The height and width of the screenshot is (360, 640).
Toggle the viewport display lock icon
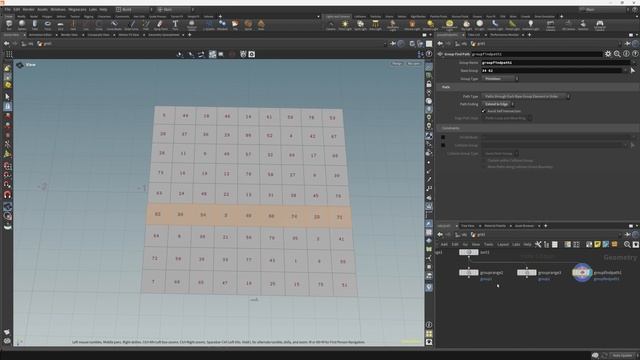point(429,84)
